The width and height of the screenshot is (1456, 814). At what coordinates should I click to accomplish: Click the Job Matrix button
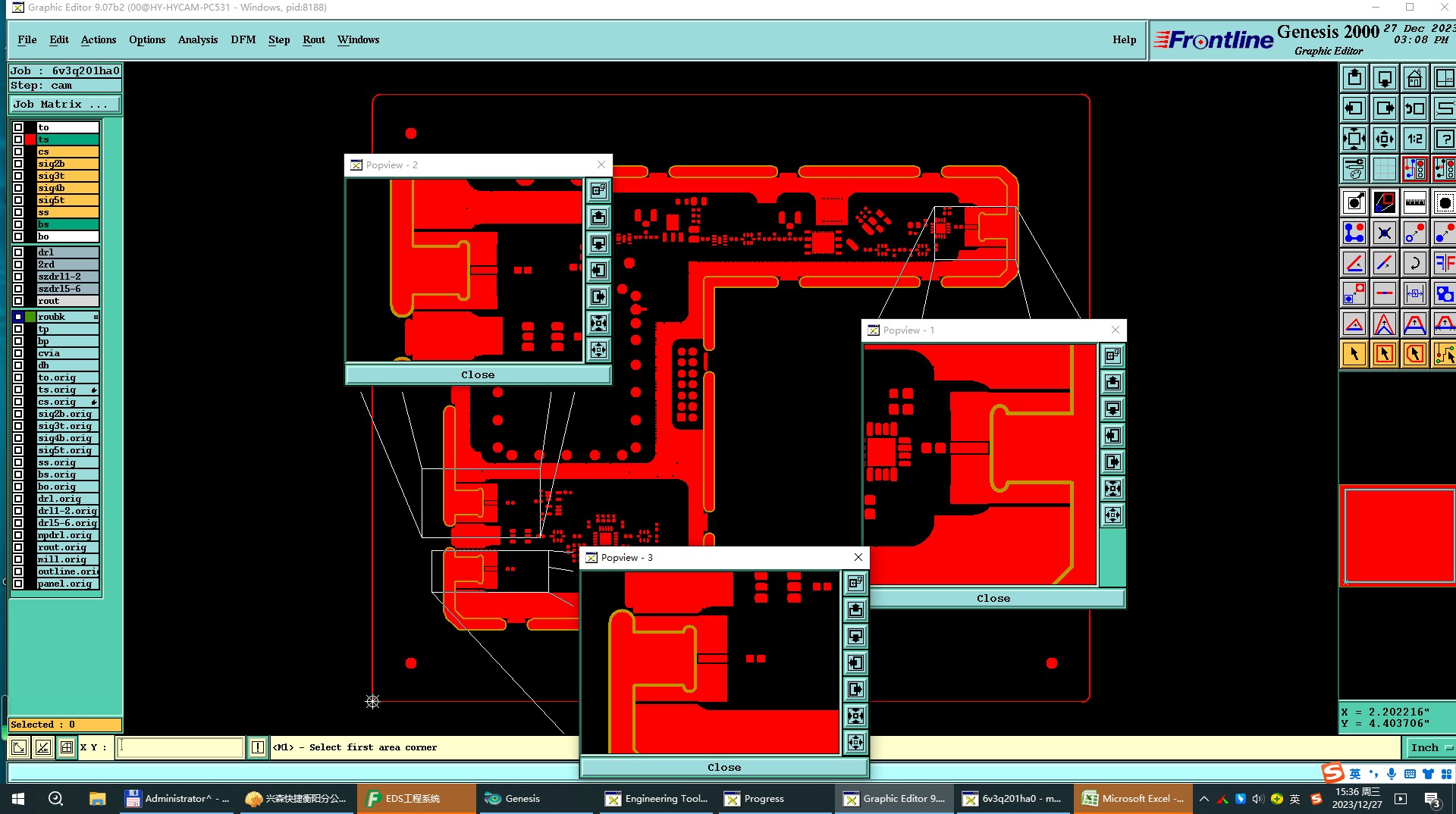pos(65,105)
